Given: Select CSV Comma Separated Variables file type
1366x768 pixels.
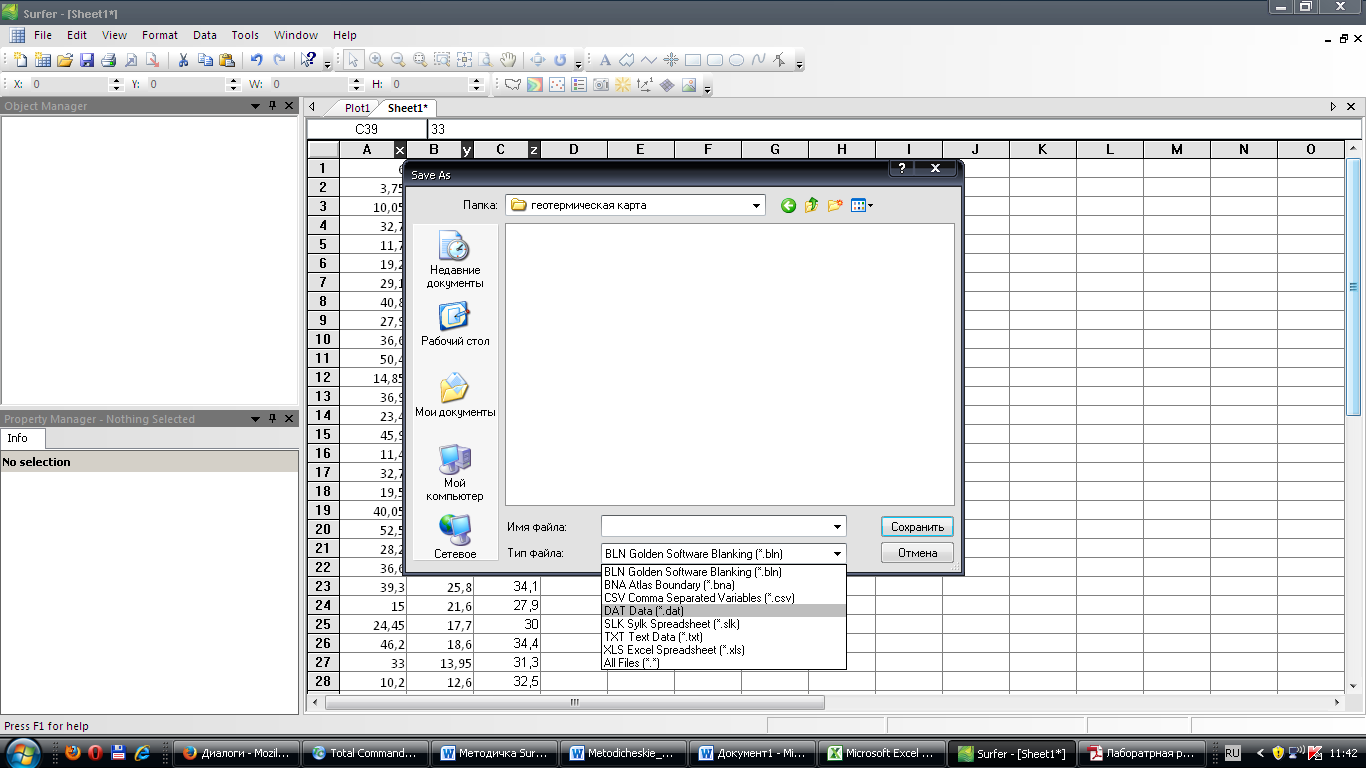Looking at the screenshot, I should point(723,598).
